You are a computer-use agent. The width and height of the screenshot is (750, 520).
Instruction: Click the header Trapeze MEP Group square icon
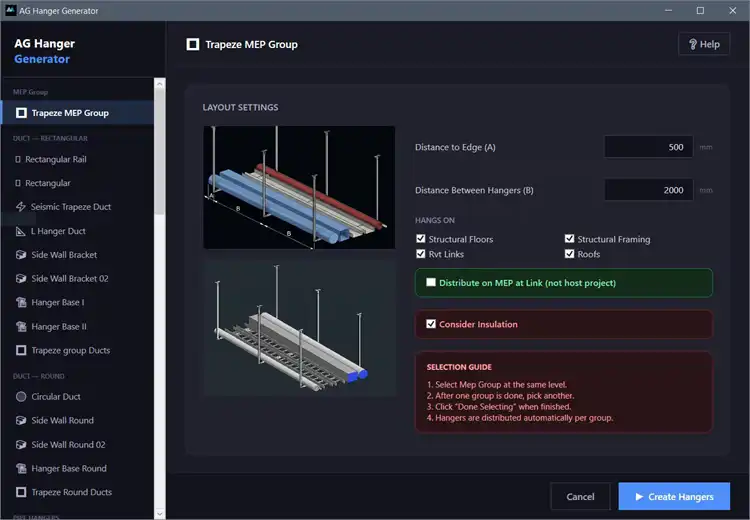(x=193, y=44)
